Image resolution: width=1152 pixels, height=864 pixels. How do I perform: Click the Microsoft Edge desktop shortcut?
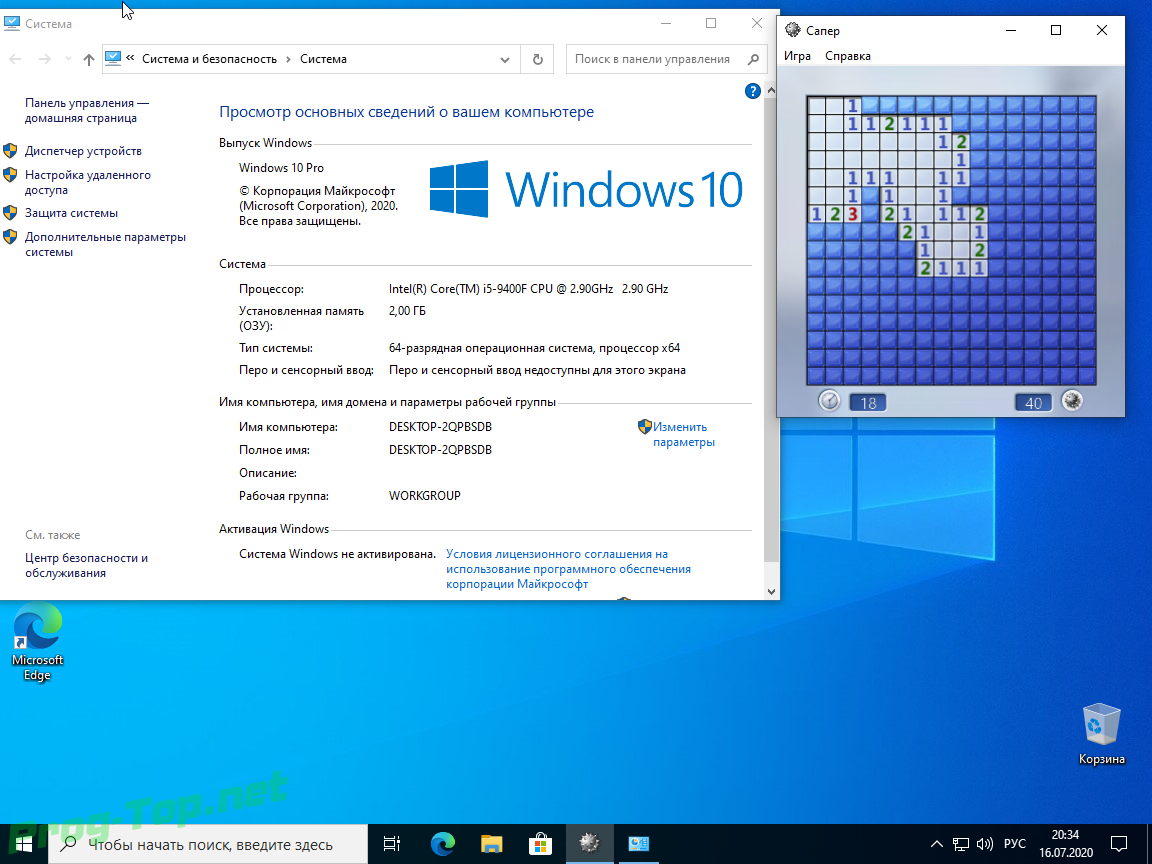(x=37, y=642)
